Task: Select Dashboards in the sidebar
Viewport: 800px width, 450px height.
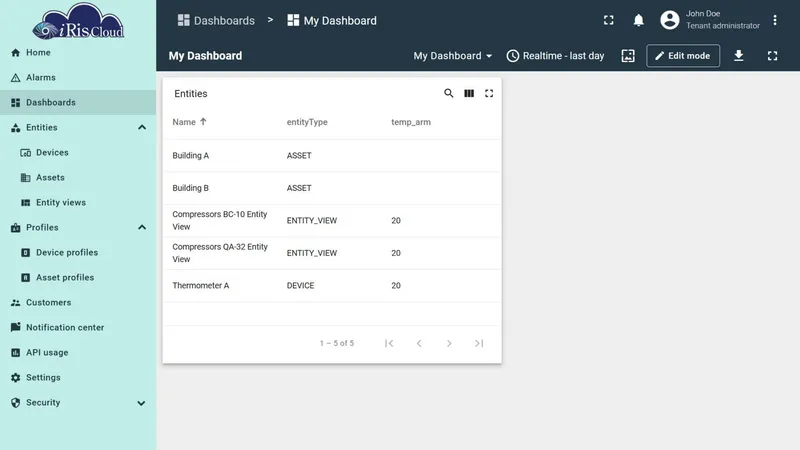Action: point(78,103)
